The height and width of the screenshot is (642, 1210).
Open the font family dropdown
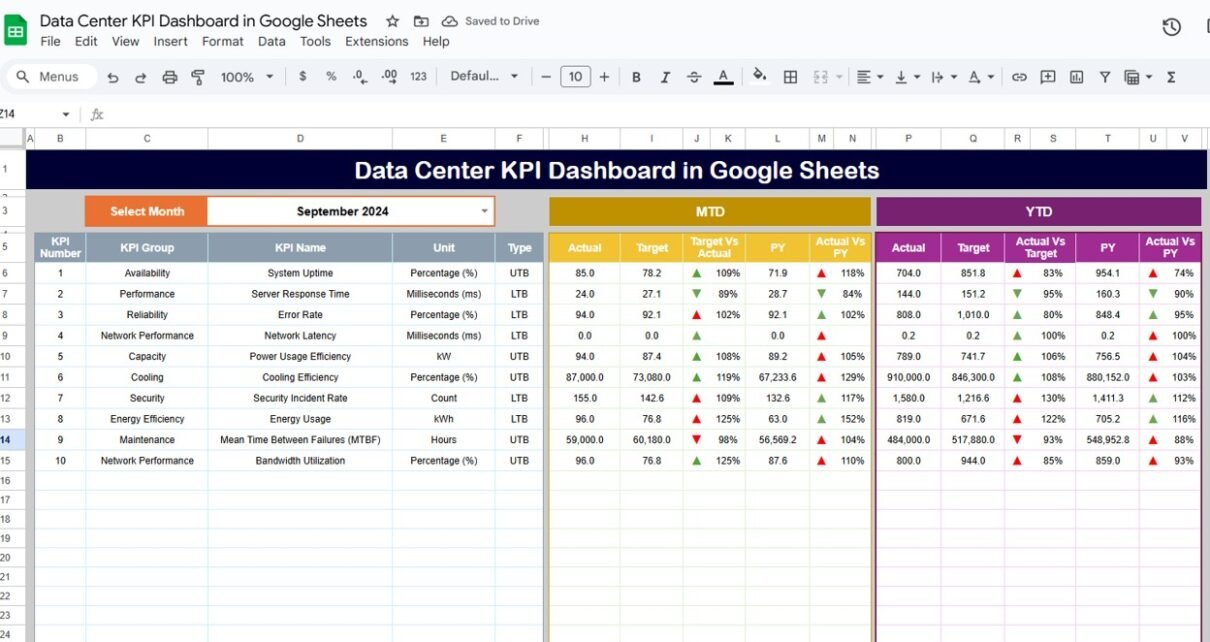484,77
